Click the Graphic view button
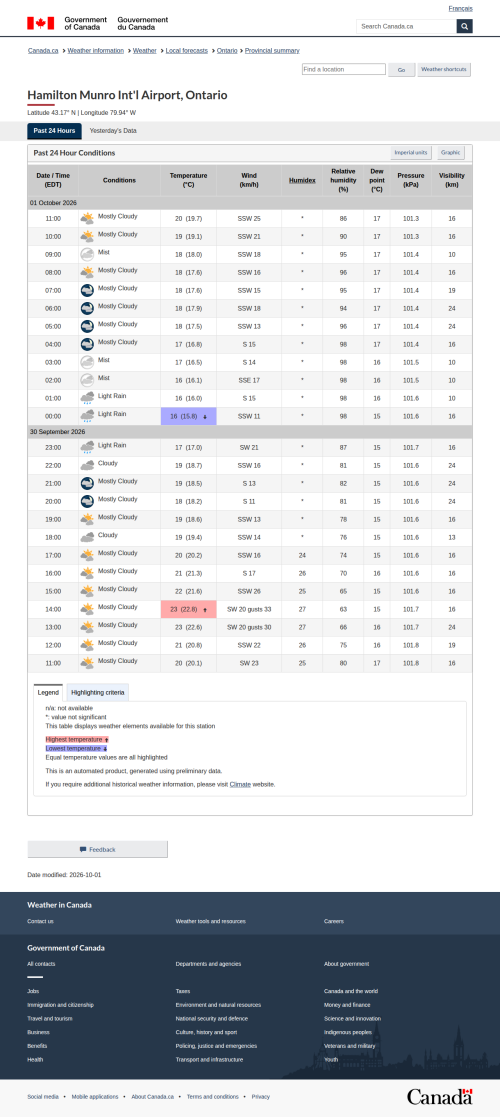500x1117 pixels. (x=451, y=152)
